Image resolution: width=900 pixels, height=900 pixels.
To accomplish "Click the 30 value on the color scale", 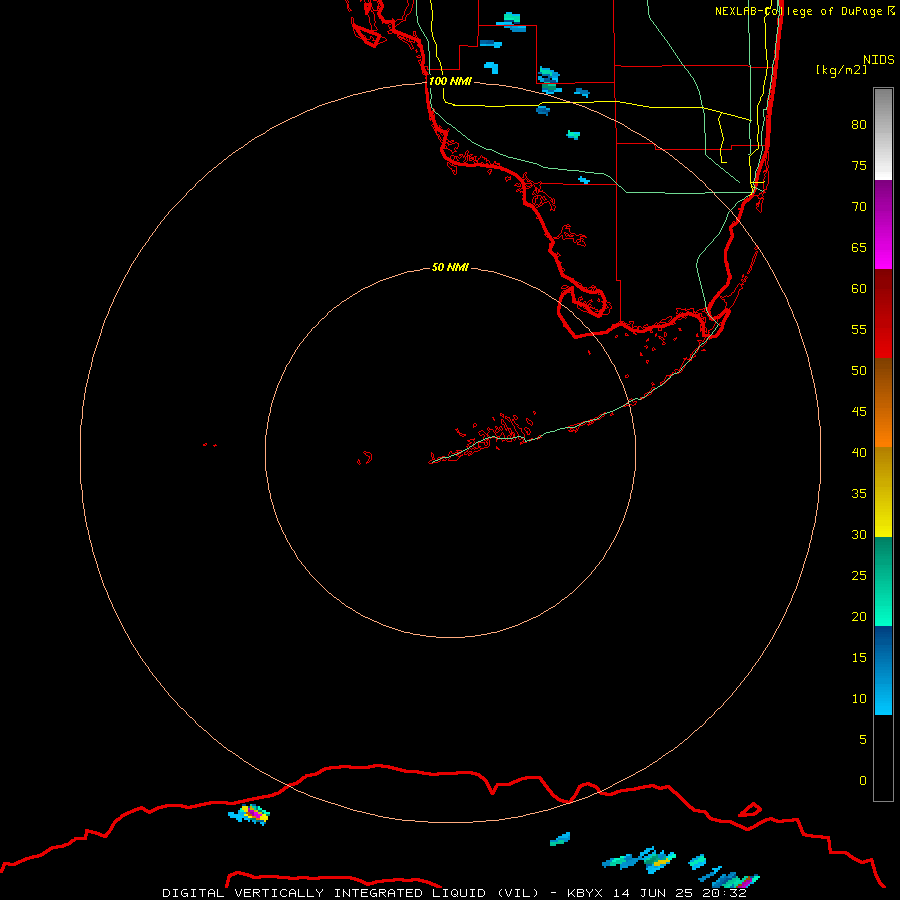I will [859, 534].
